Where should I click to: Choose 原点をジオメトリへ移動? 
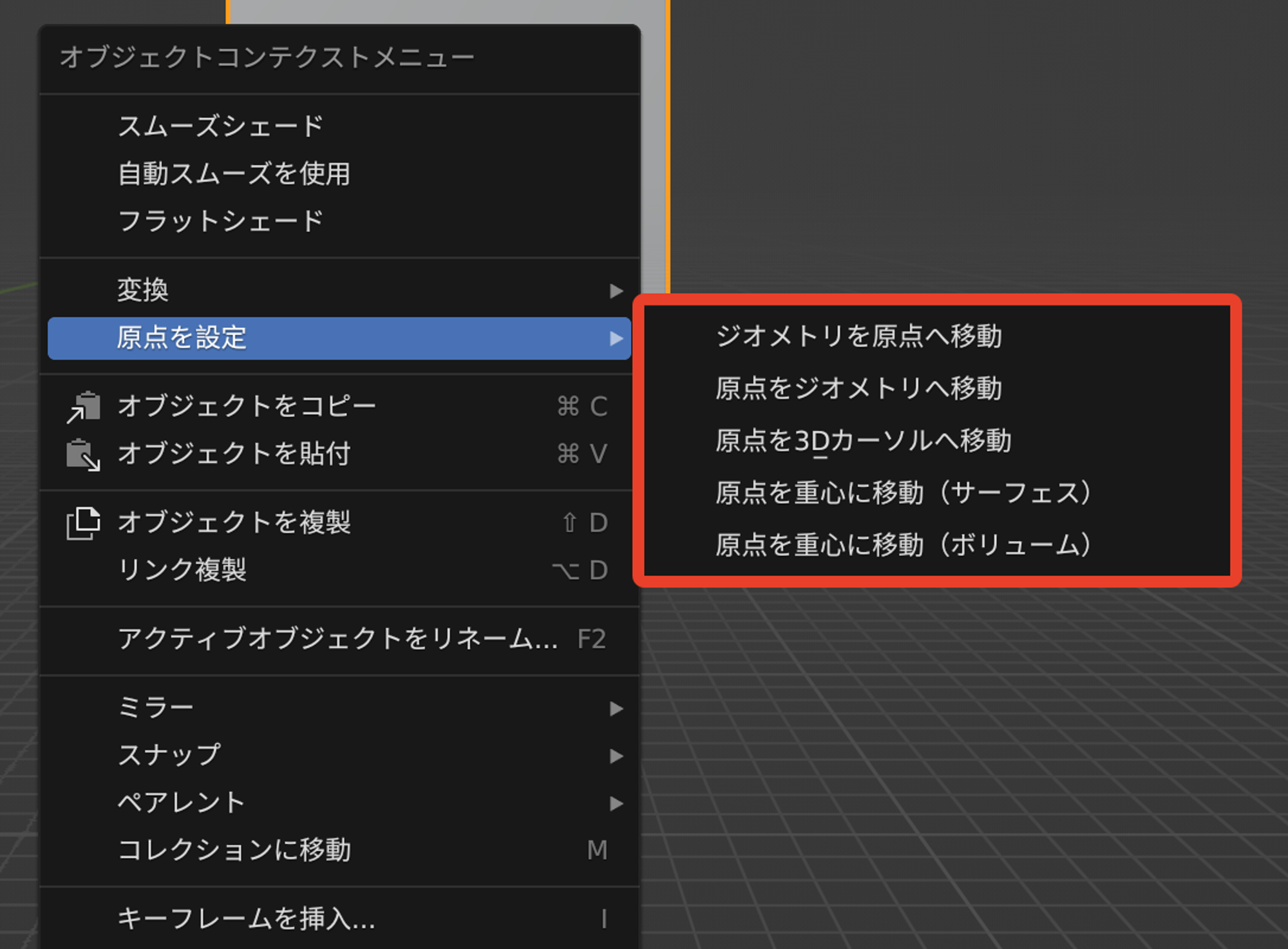[937, 388]
